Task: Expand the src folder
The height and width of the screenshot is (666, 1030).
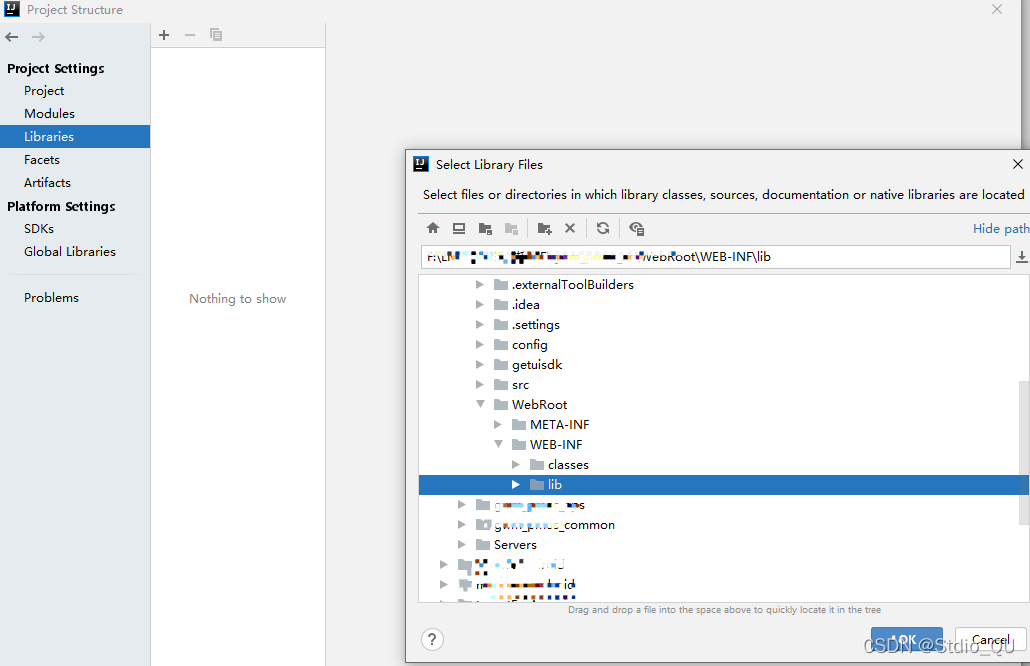Action: (480, 384)
